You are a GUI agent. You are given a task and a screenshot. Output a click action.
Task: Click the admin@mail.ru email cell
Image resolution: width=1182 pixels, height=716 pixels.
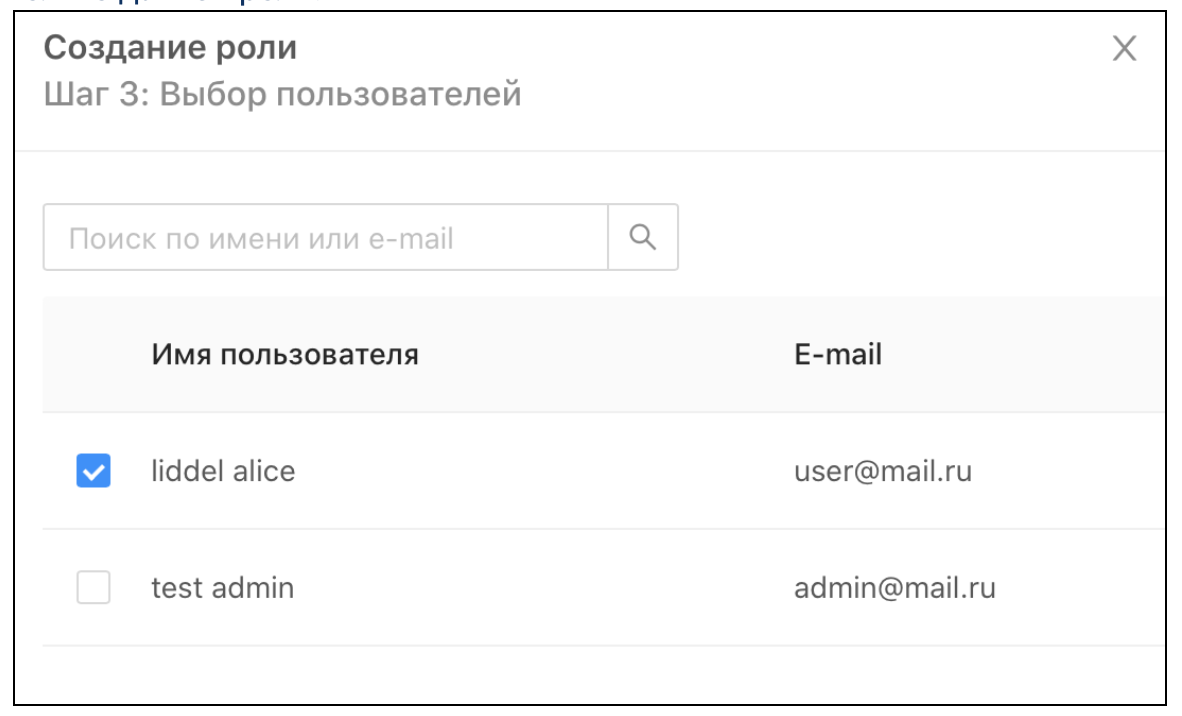[894, 588]
